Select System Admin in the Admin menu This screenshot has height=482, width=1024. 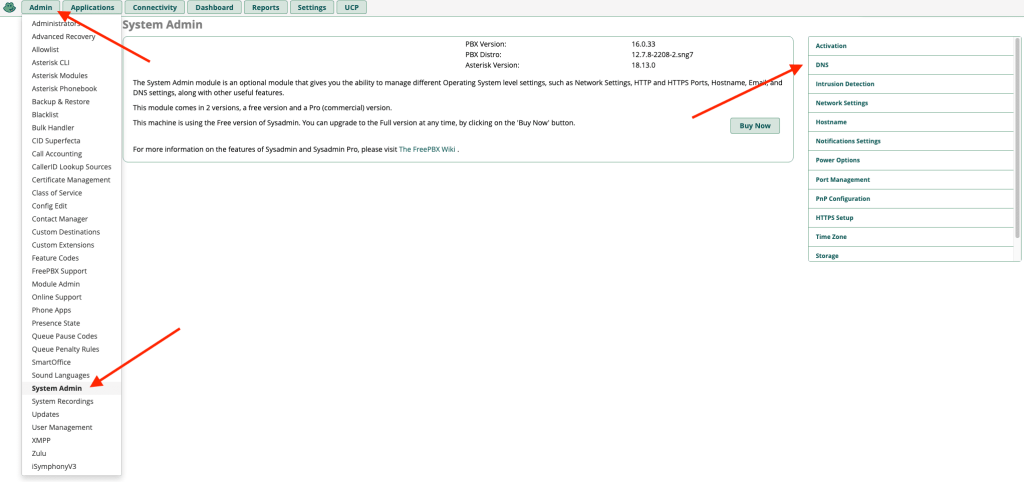(x=57, y=388)
